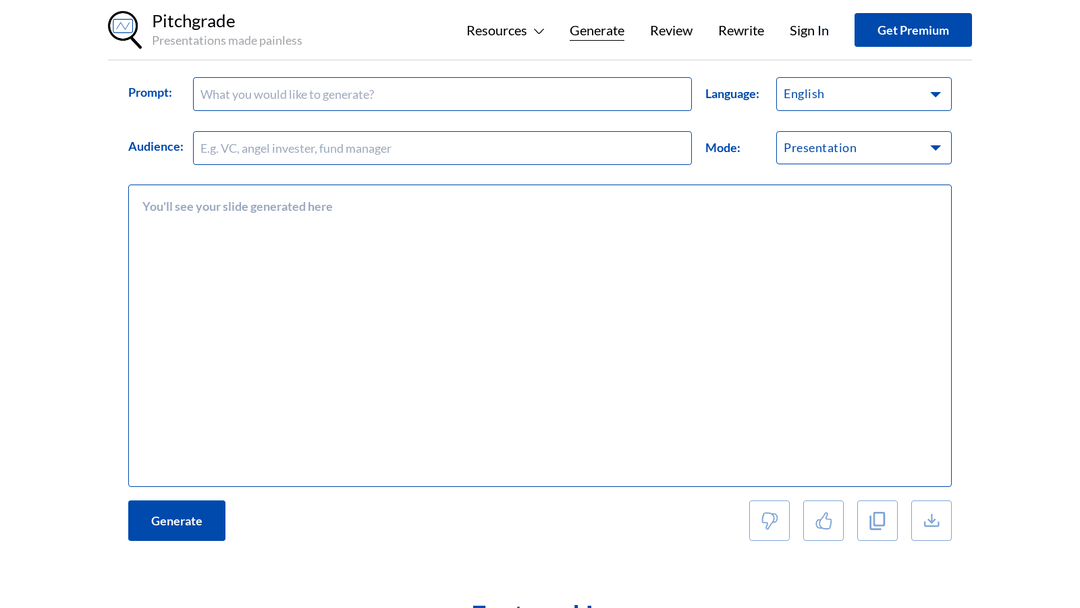Click the "Presentations made painless" tagline
The image size is (1080, 608).
[x=227, y=41]
